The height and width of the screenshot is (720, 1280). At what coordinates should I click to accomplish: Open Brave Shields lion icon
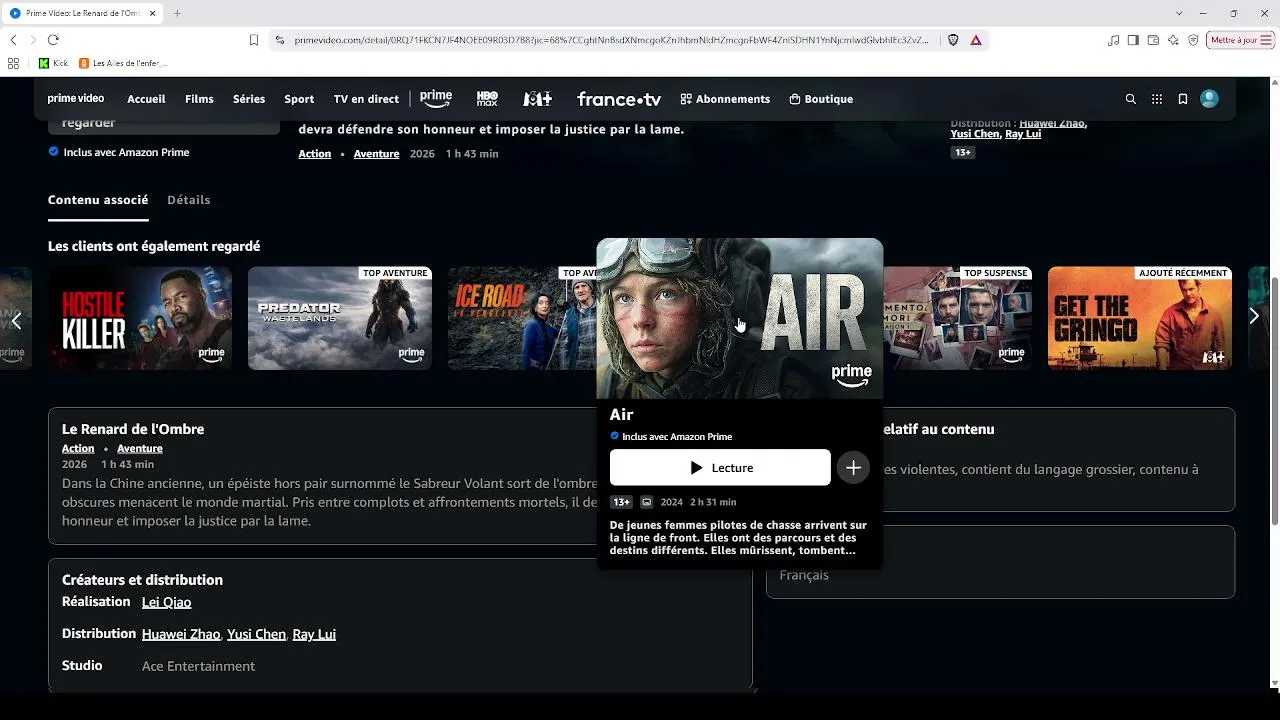[953, 40]
